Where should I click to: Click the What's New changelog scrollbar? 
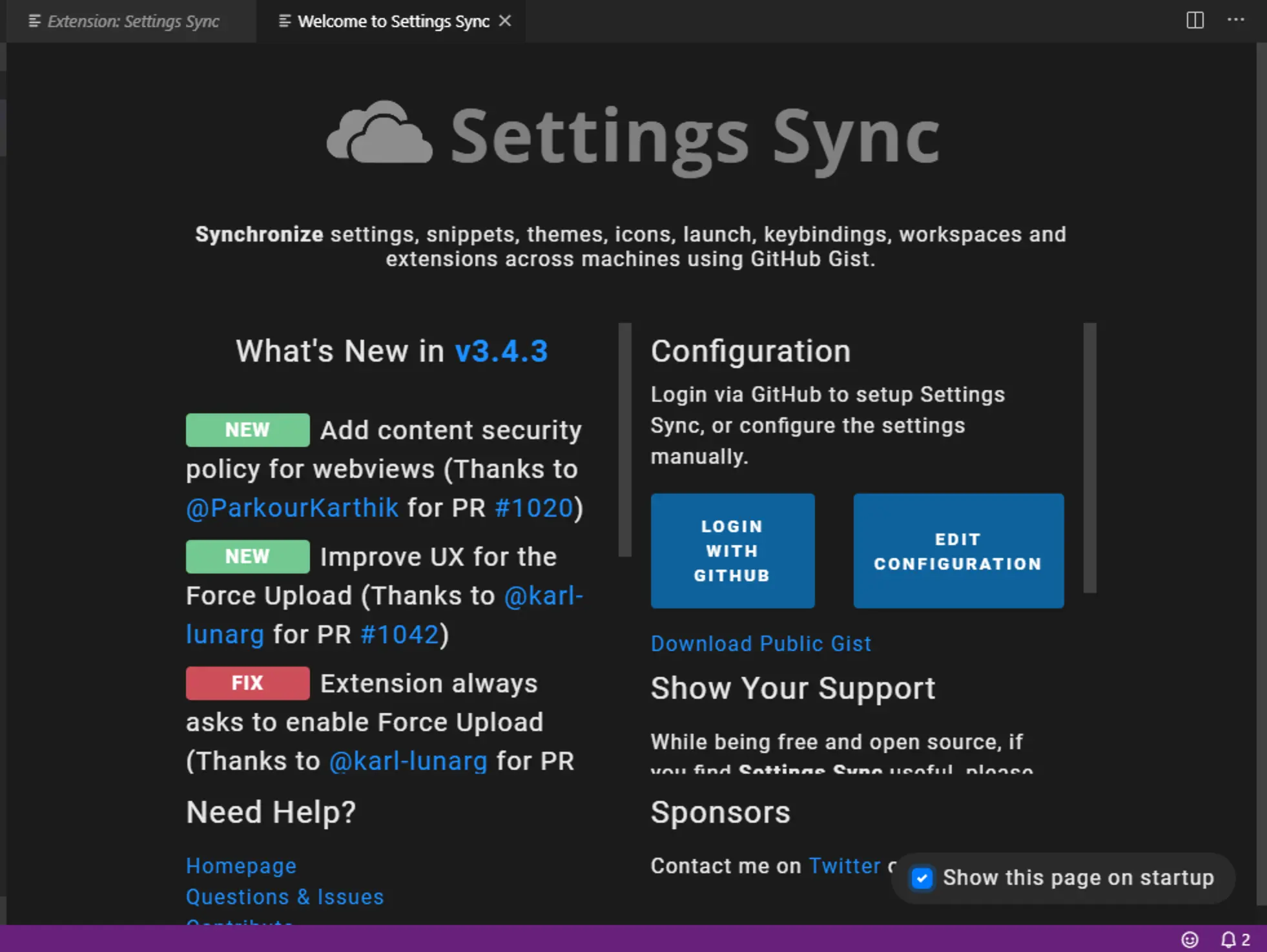(624, 439)
